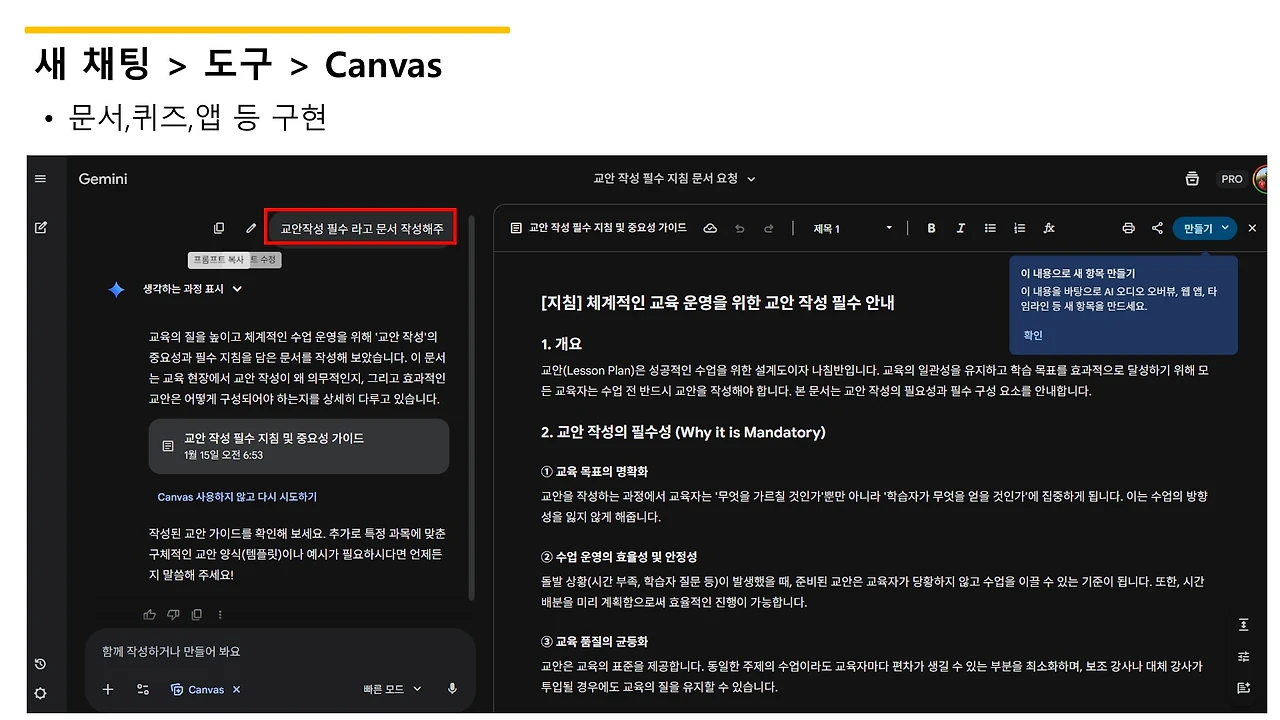This screenshot has height=720, width=1280.
Task: Click the '1. 개요' heading
Action: pos(561,344)
